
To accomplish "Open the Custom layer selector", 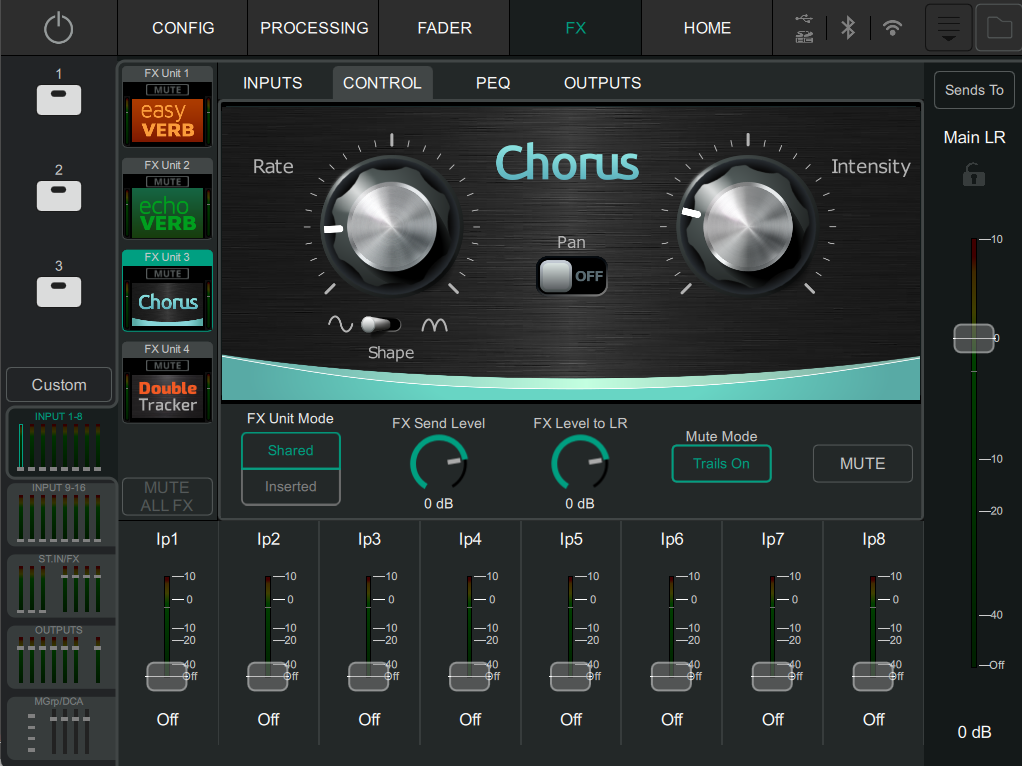I will [x=59, y=385].
